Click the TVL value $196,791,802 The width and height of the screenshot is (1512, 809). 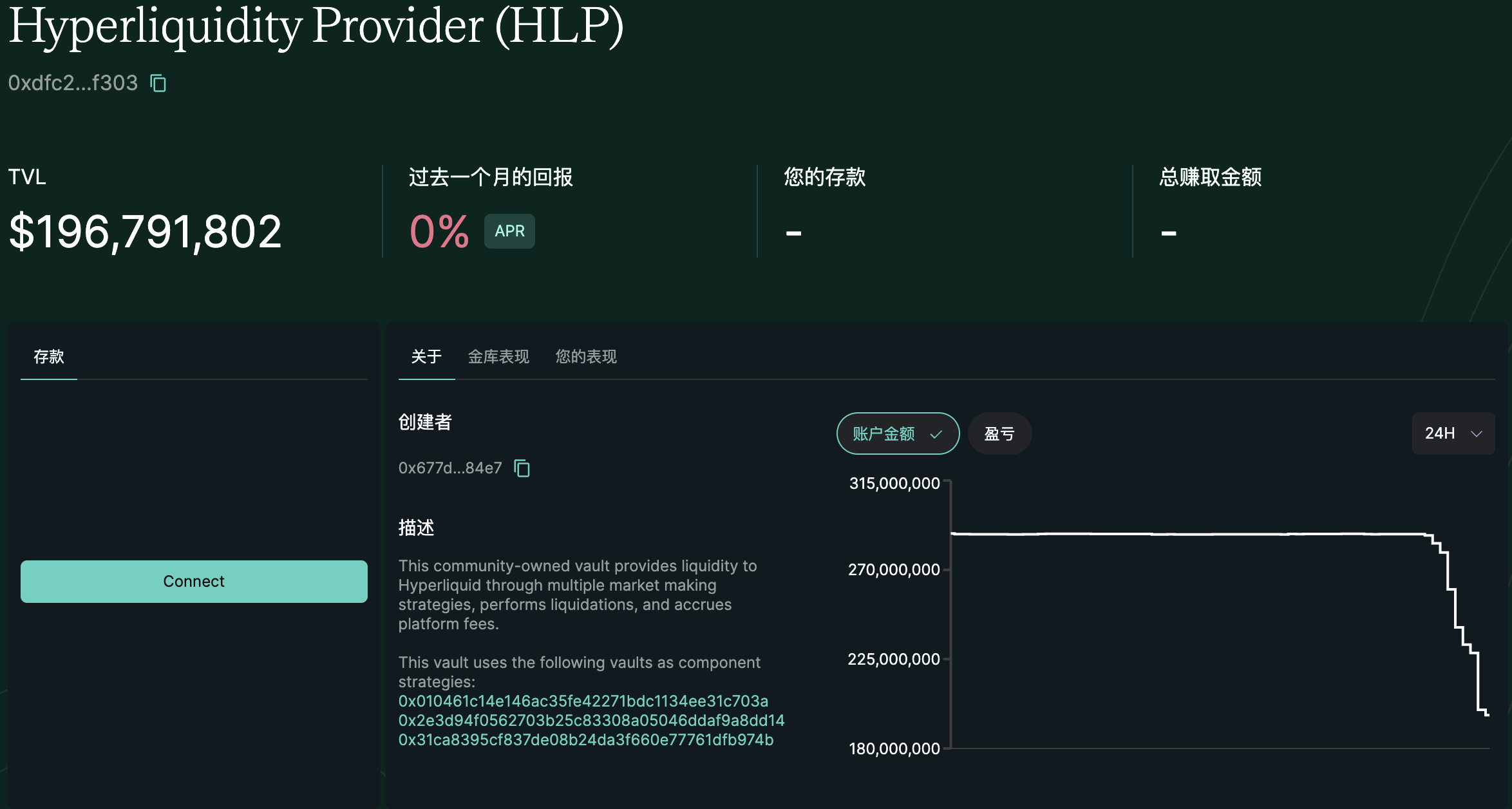(146, 232)
